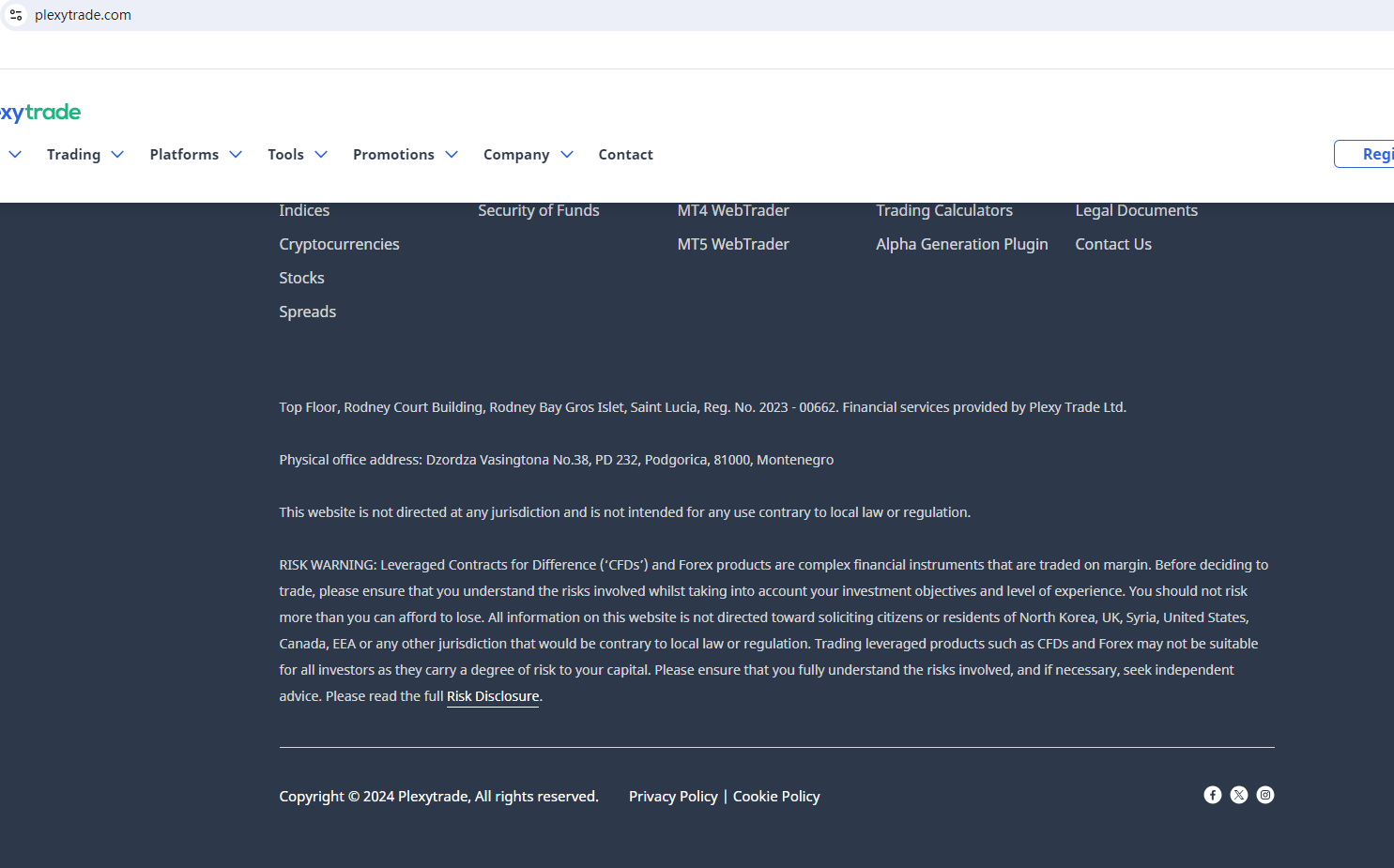Screen dimensions: 1394x868
Task: View Legal Documents link
Action: click(1137, 210)
